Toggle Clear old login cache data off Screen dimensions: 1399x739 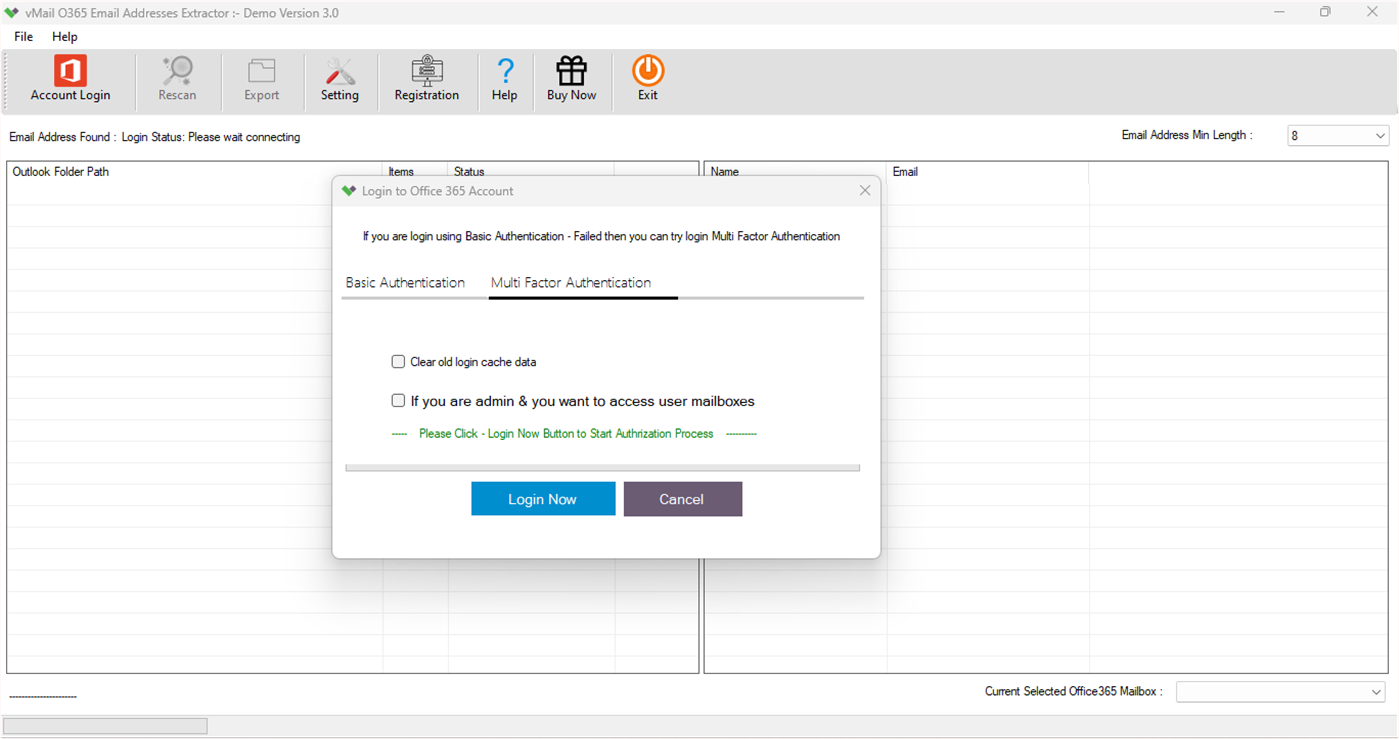tap(398, 361)
